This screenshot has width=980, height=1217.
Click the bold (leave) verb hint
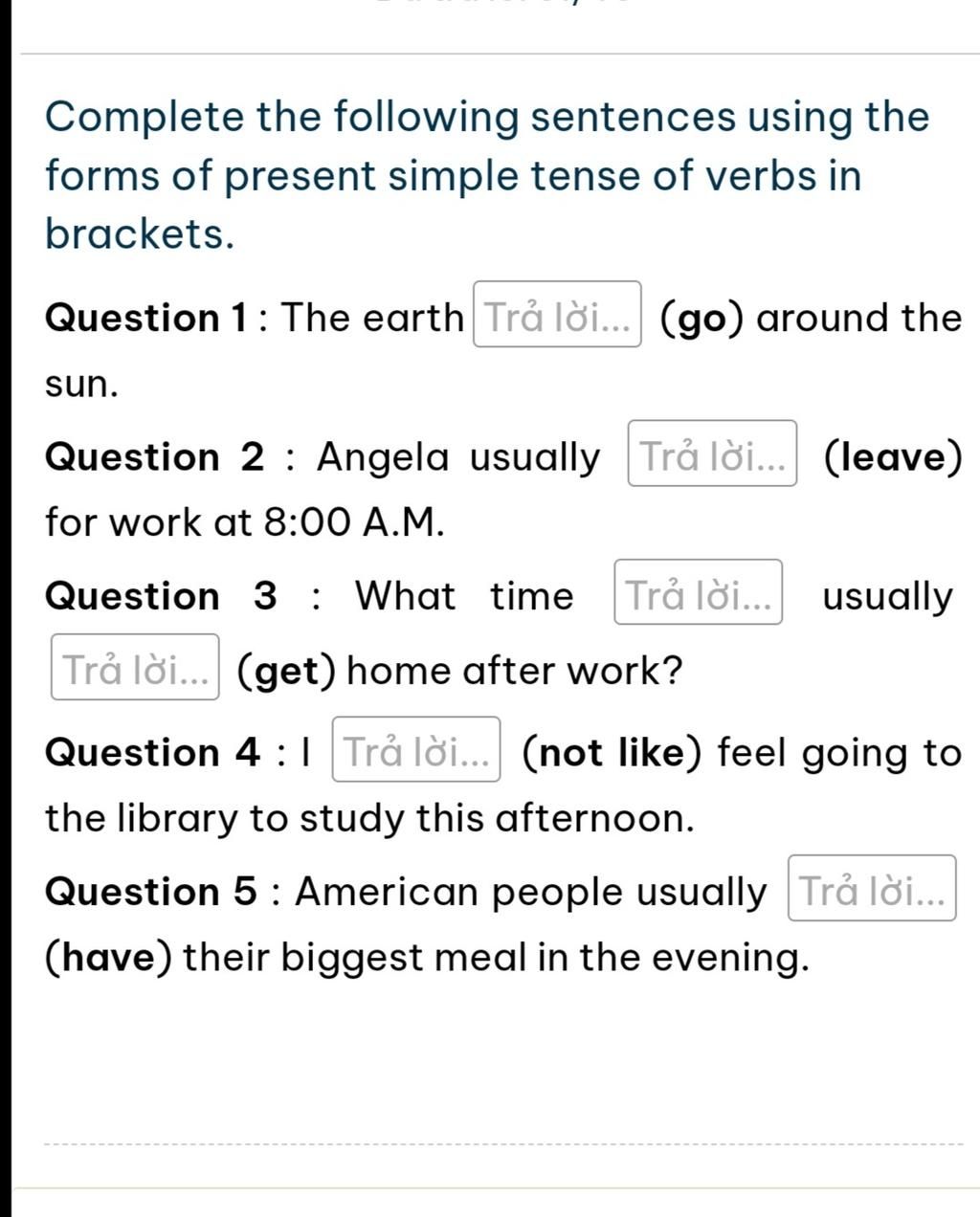pyautogui.click(x=892, y=457)
